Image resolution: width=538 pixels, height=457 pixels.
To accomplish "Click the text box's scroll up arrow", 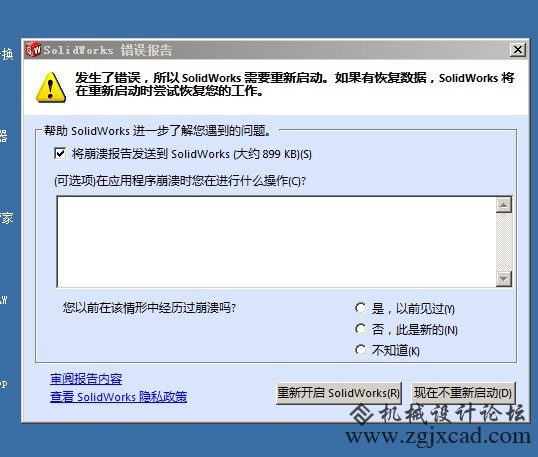I will 504,205.
